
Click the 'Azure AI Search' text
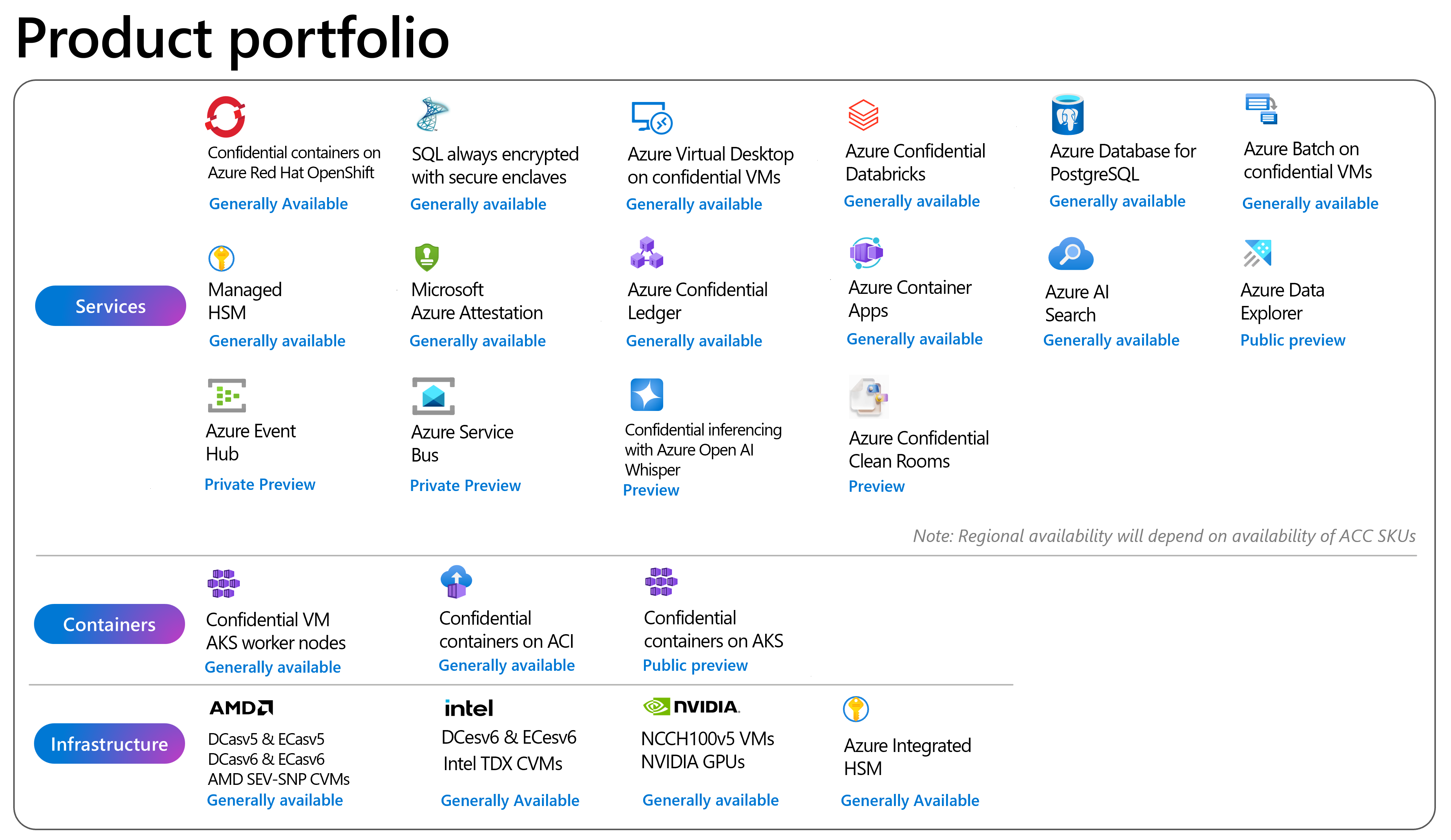(x=1077, y=303)
